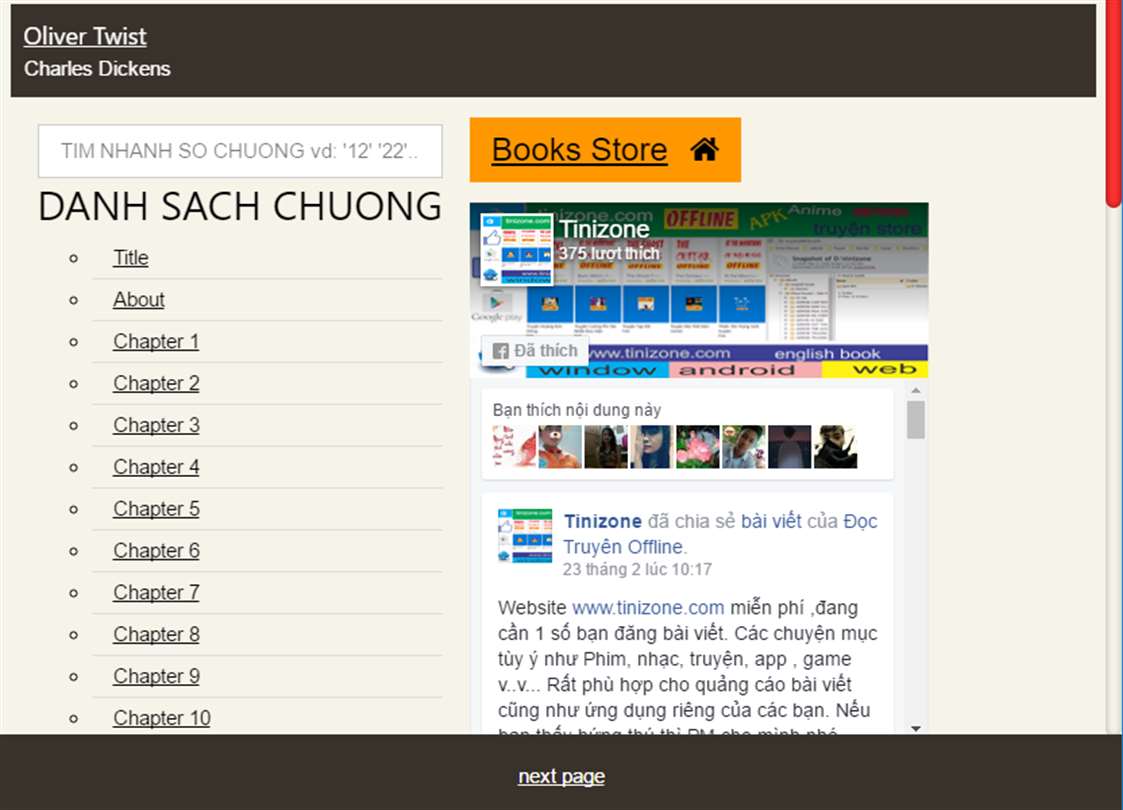Go to Chapter 3
Viewport: 1123px width, 810px height.
tap(156, 425)
